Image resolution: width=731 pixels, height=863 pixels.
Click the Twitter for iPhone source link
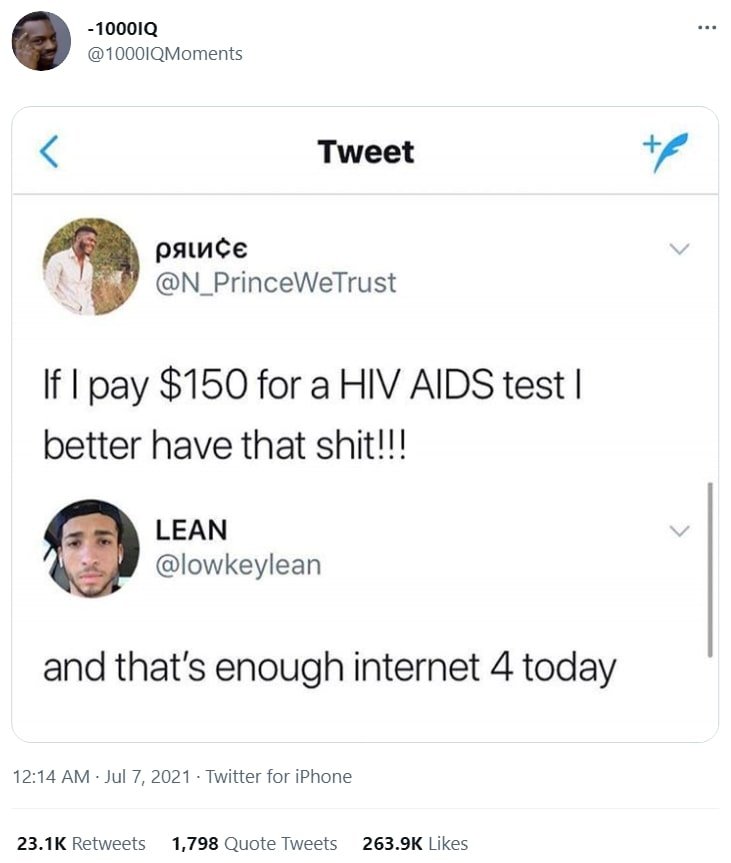279,777
